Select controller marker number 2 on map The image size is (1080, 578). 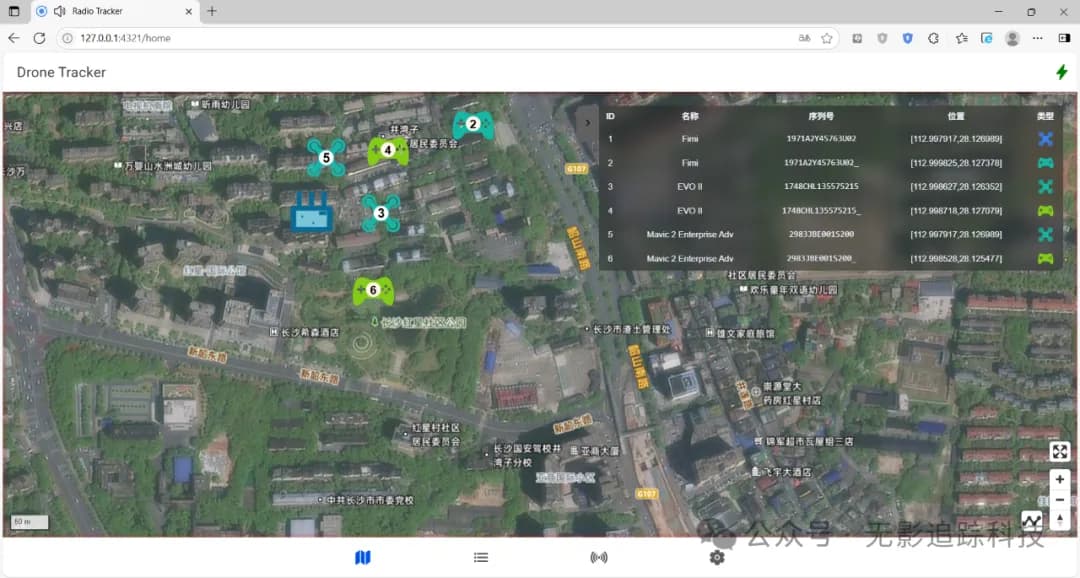point(473,125)
